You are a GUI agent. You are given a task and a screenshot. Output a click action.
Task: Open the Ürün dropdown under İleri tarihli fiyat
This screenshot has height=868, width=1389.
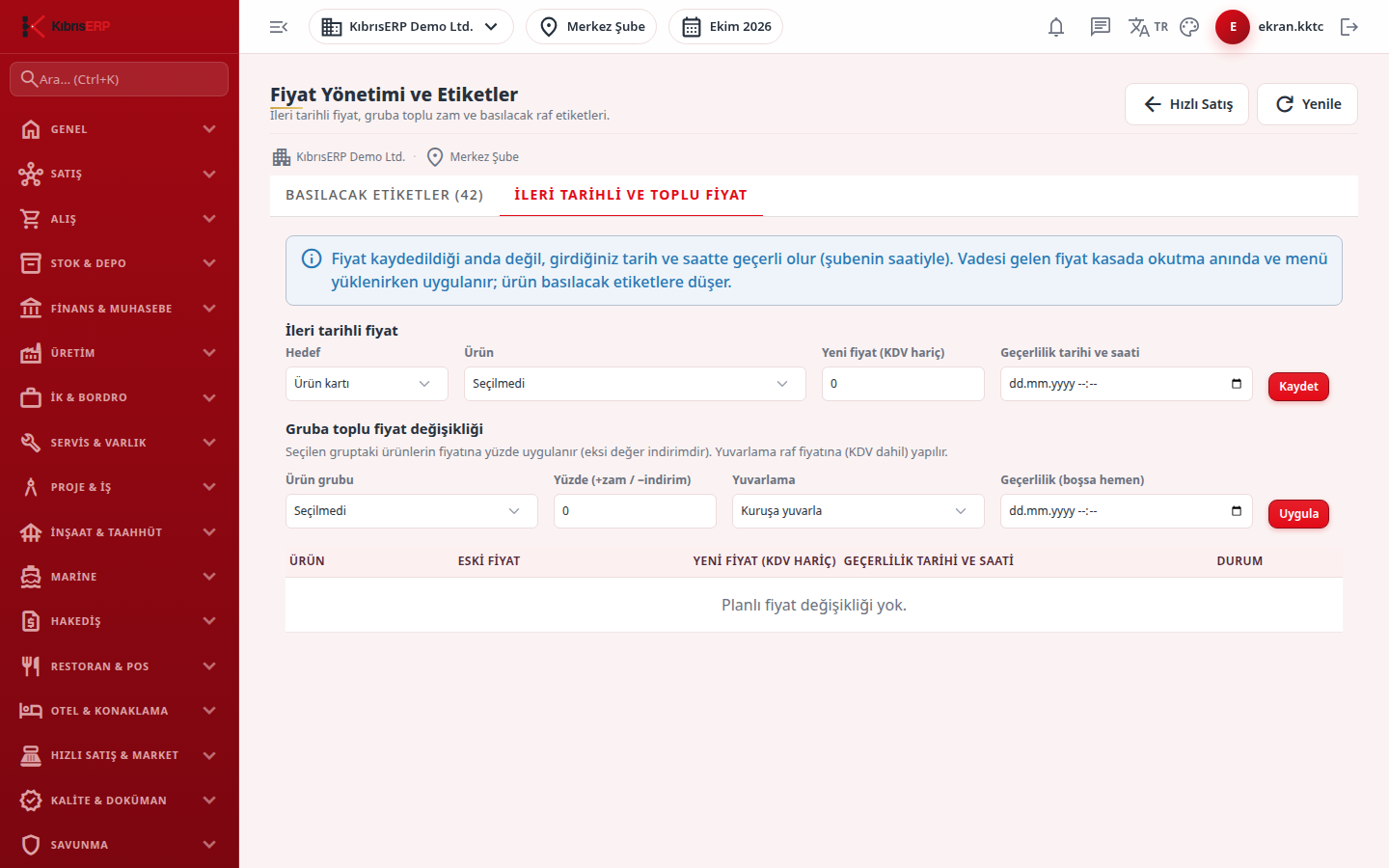point(635,384)
